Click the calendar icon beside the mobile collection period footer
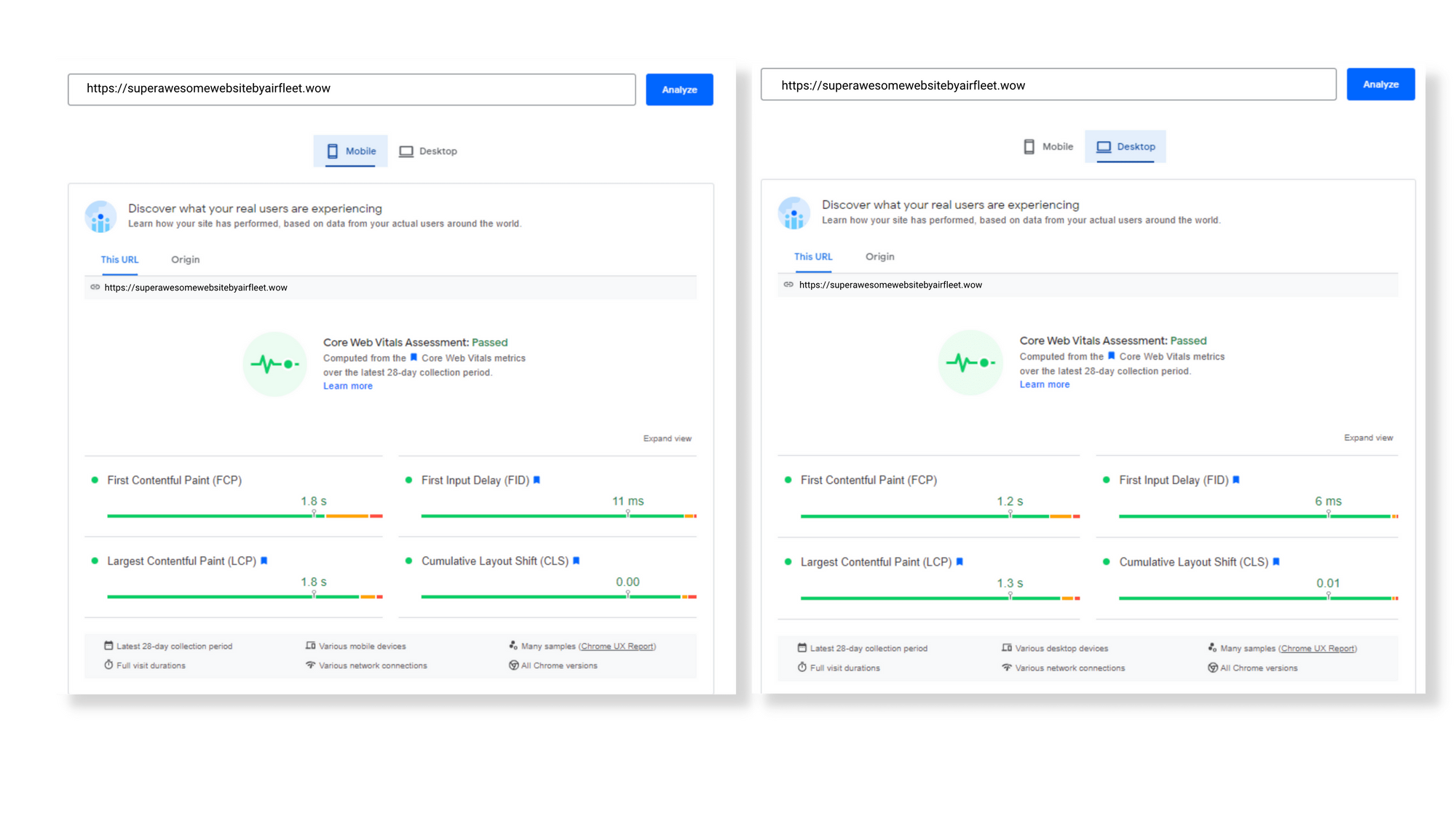The width and height of the screenshot is (1456, 819). pyautogui.click(x=108, y=646)
